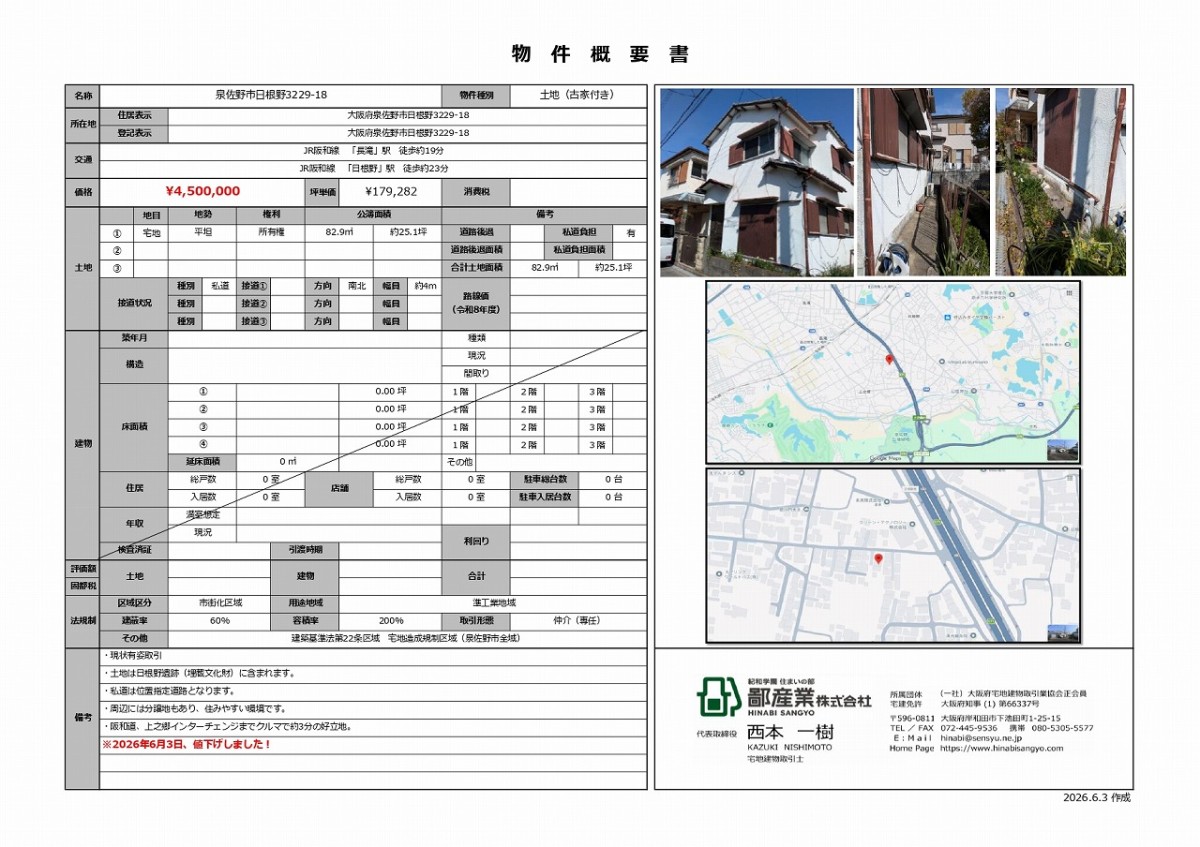
Task: Click the office address 大阪府岸和田市下池田町1-25-15
Action: [x=1001, y=718]
